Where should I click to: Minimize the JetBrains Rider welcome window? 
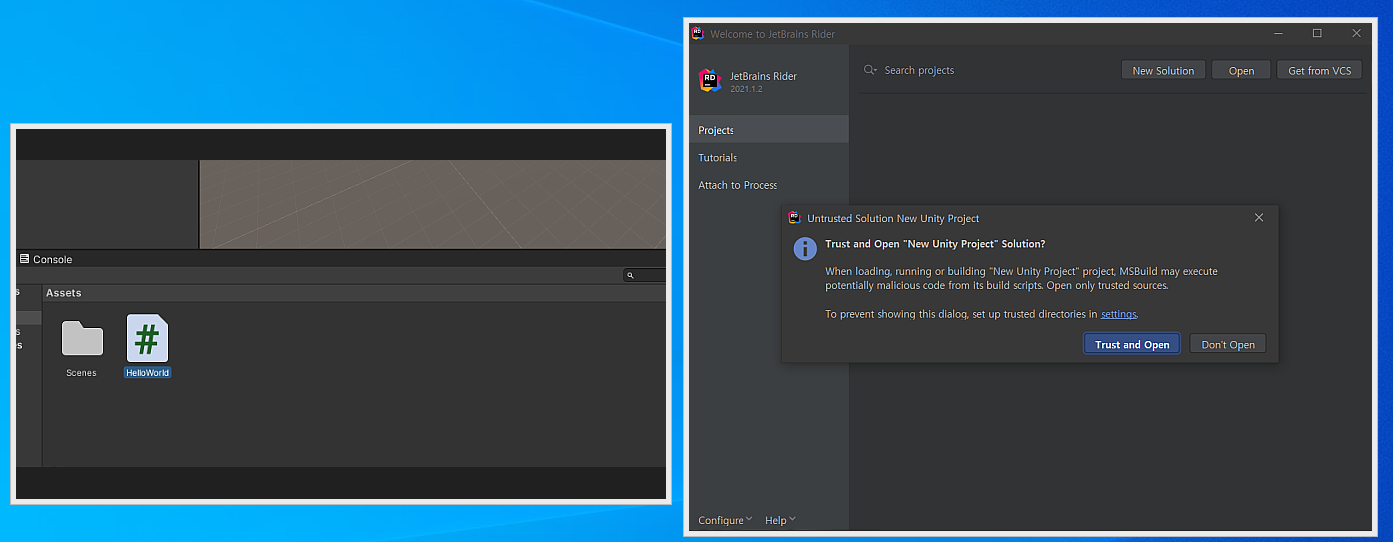point(1279,33)
